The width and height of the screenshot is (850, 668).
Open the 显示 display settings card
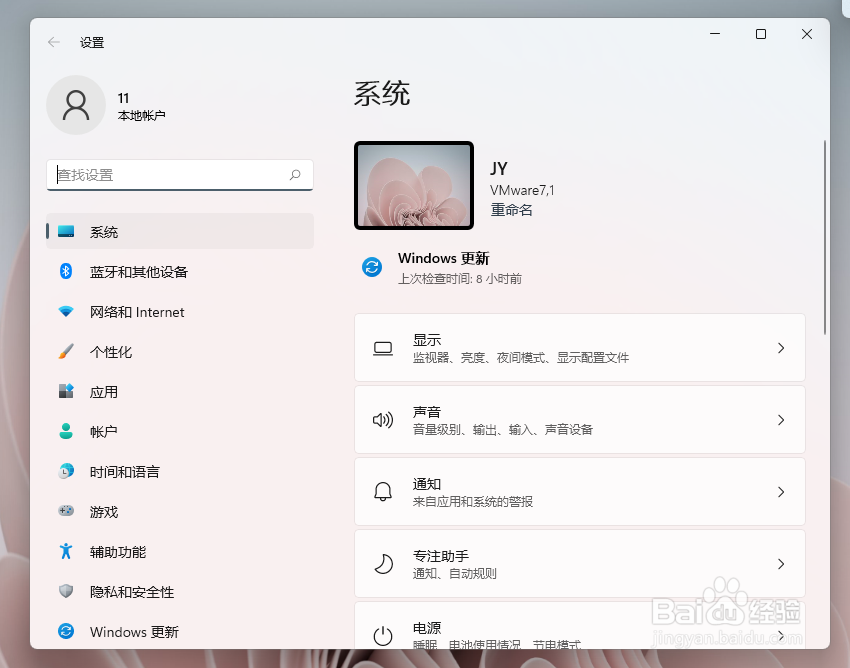coord(579,348)
